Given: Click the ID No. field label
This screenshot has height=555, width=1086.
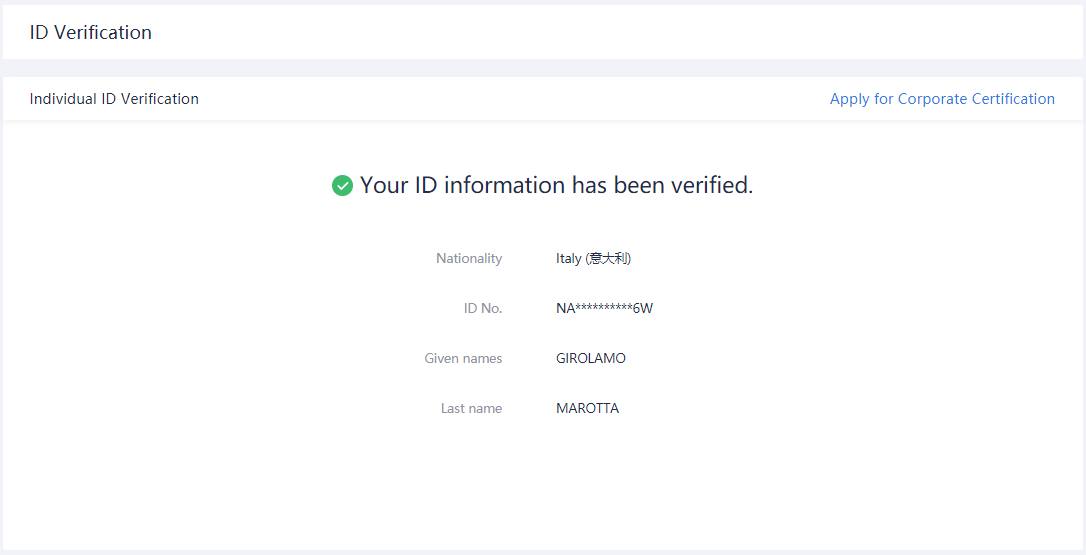Looking at the screenshot, I should click(x=482, y=308).
